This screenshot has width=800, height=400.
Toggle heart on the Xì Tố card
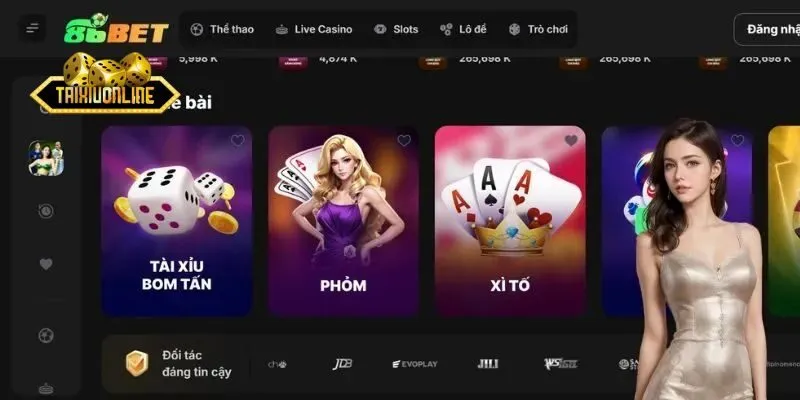[x=571, y=140]
